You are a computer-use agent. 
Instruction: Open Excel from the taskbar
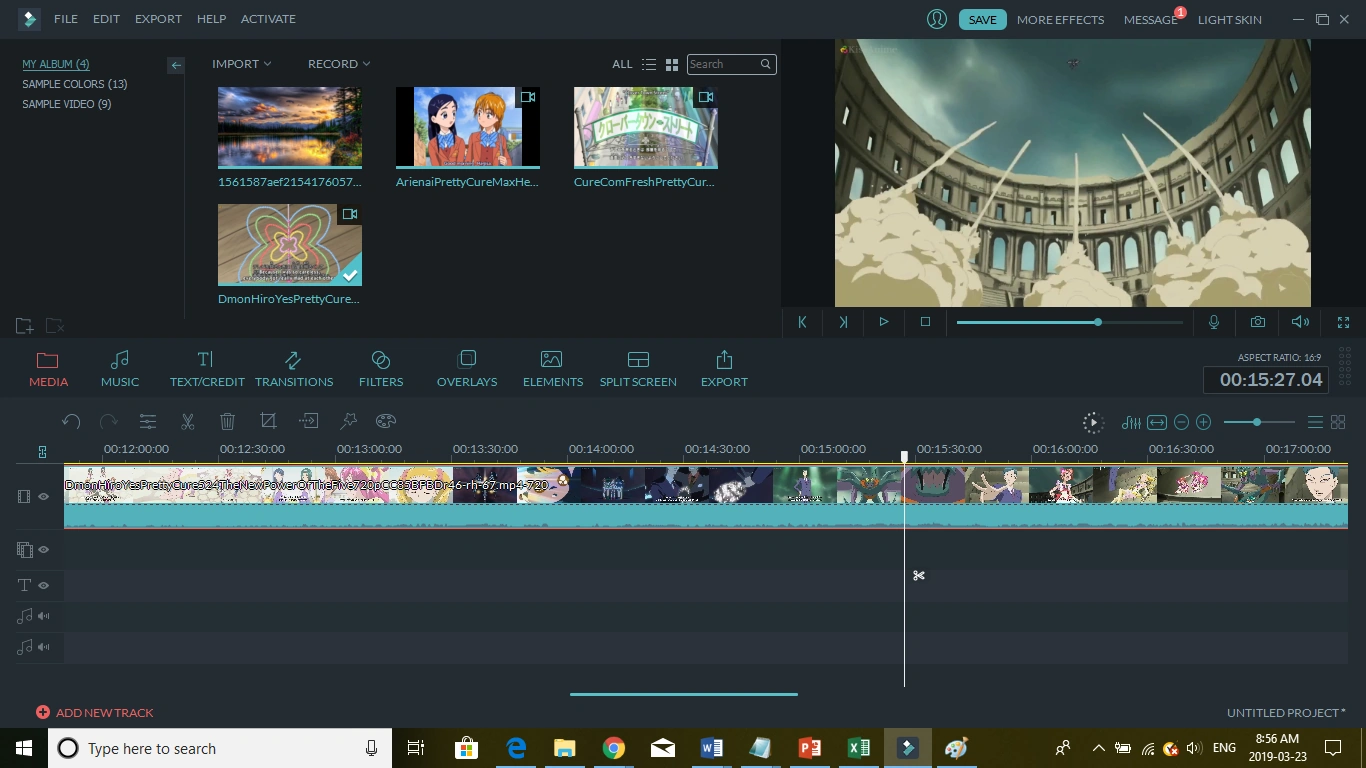858,748
